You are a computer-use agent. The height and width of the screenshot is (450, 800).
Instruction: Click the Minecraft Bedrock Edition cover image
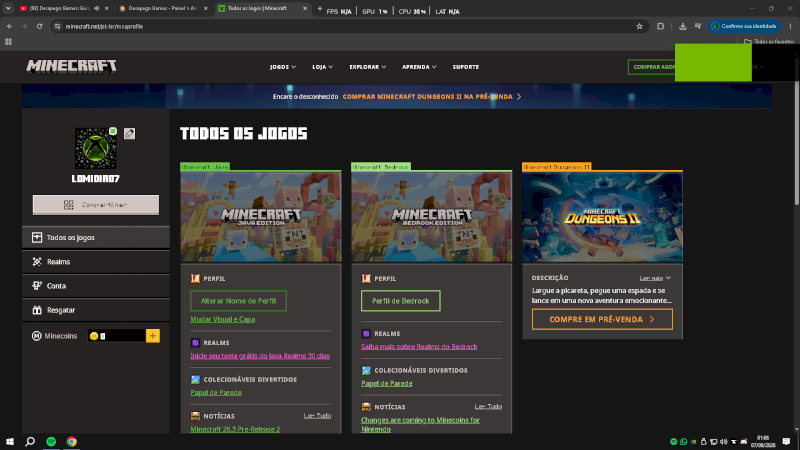pyautogui.click(x=432, y=217)
